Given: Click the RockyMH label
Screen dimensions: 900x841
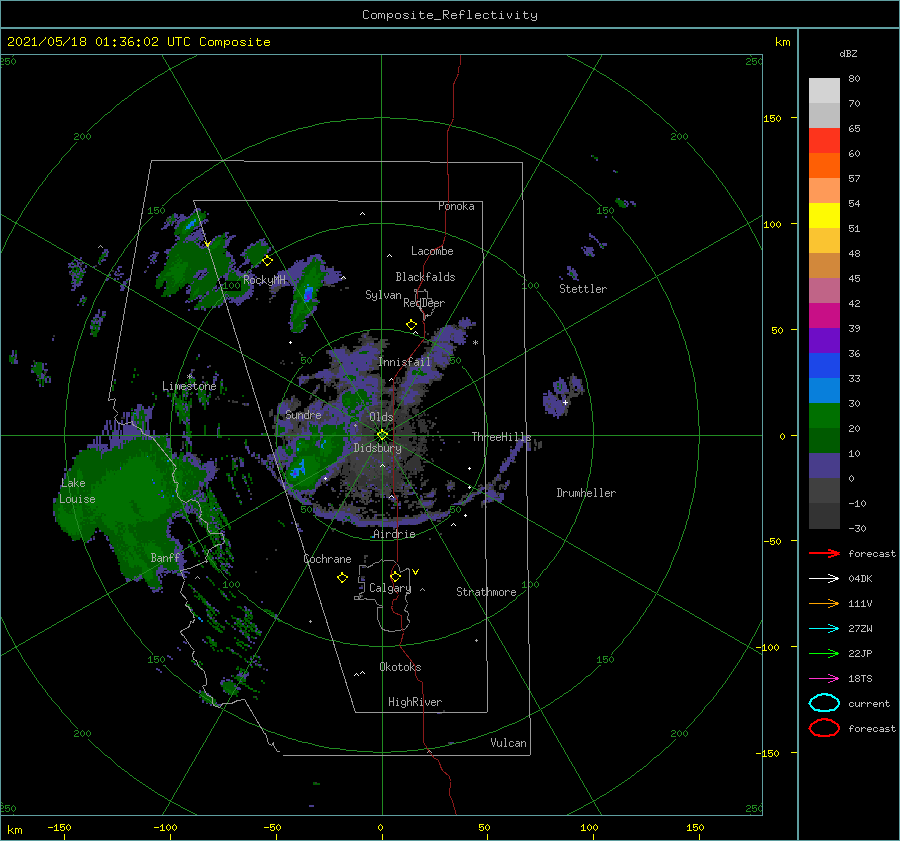Looking at the screenshot, I should point(264,280).
